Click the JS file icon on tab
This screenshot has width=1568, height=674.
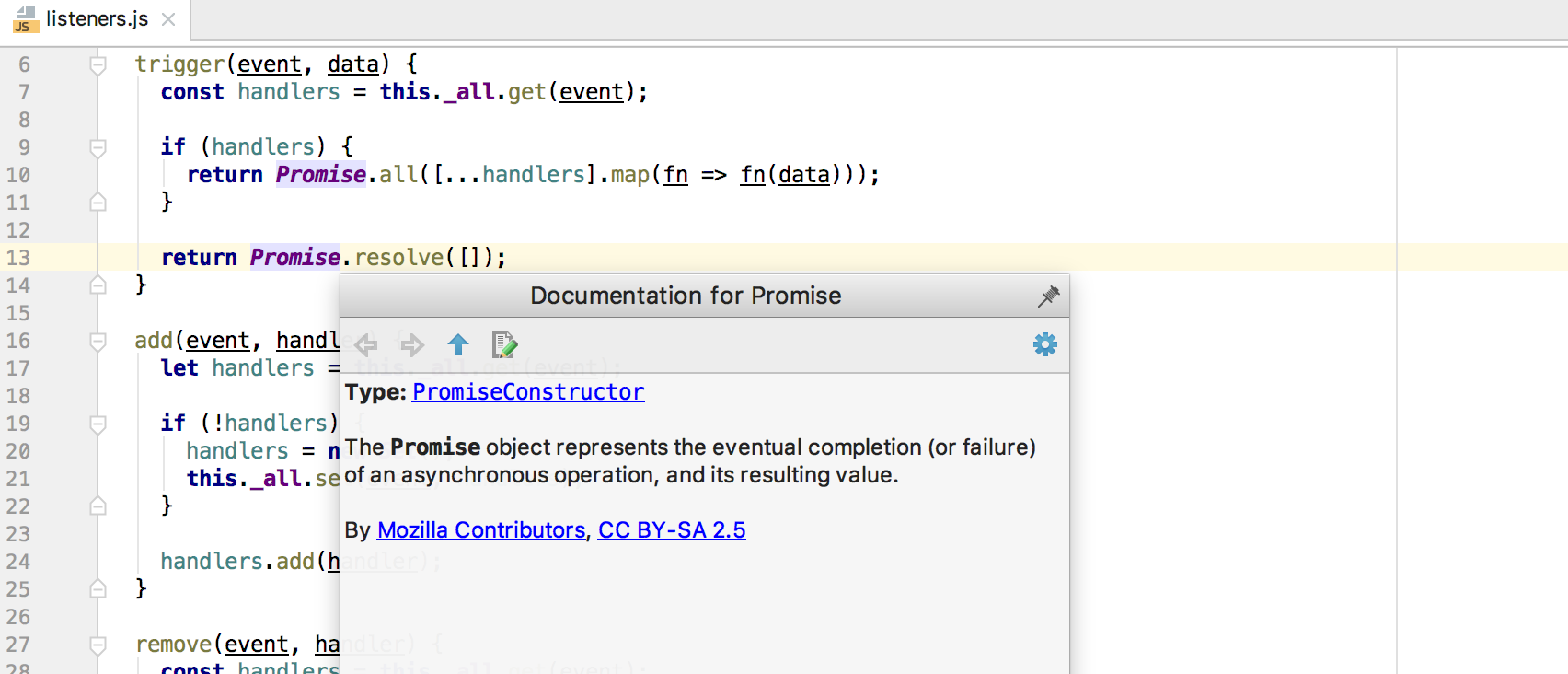25,19
